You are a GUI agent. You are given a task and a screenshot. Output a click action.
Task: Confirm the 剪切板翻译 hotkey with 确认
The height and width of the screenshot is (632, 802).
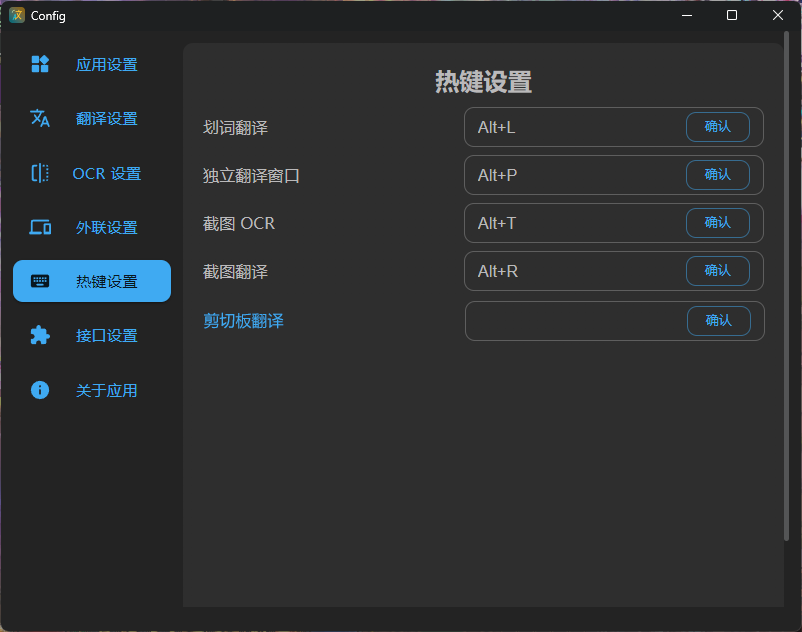[x=719, y=320]
